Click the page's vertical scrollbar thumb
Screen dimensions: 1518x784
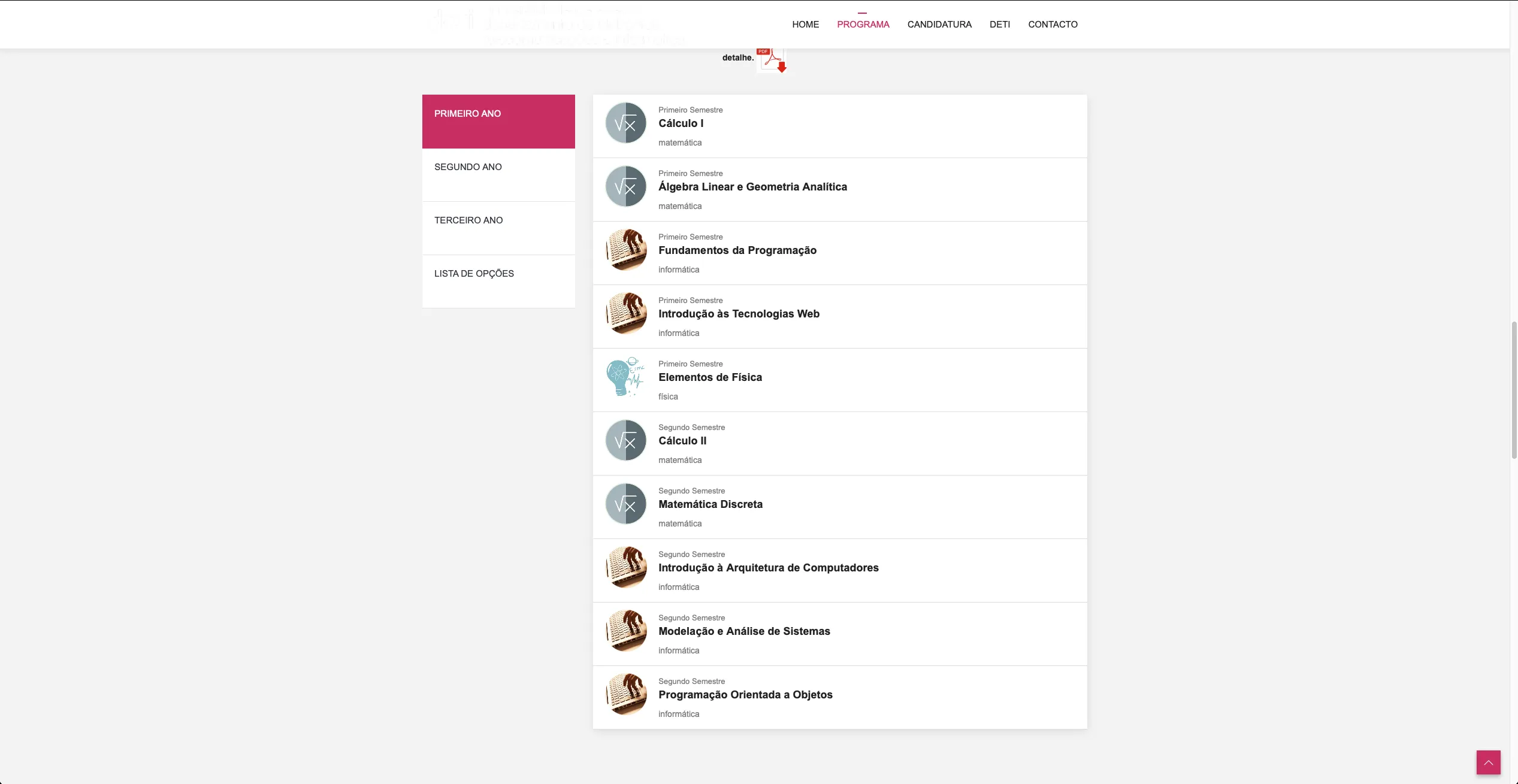tap(1514, 389)
